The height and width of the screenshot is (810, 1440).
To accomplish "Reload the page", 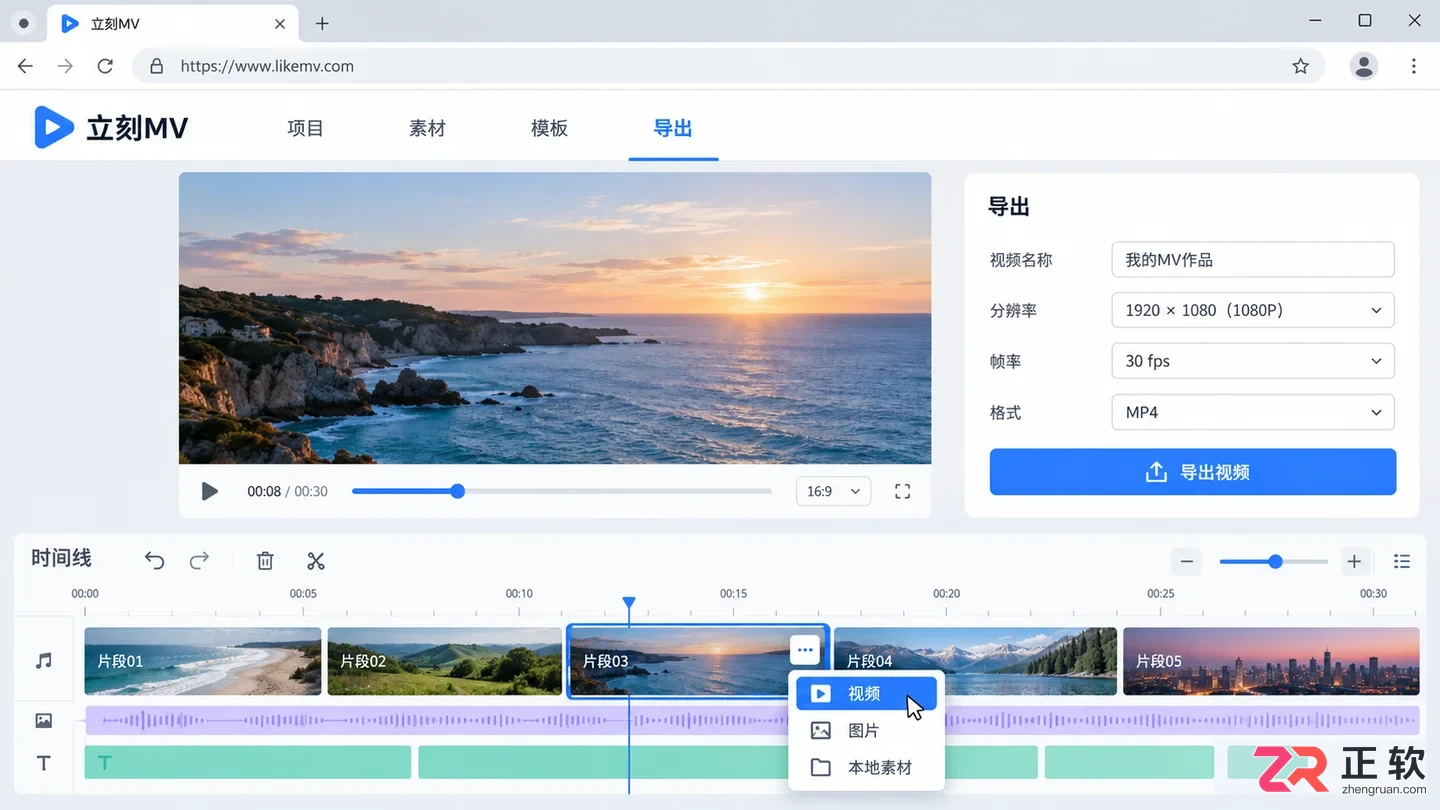I will point(105,66).
